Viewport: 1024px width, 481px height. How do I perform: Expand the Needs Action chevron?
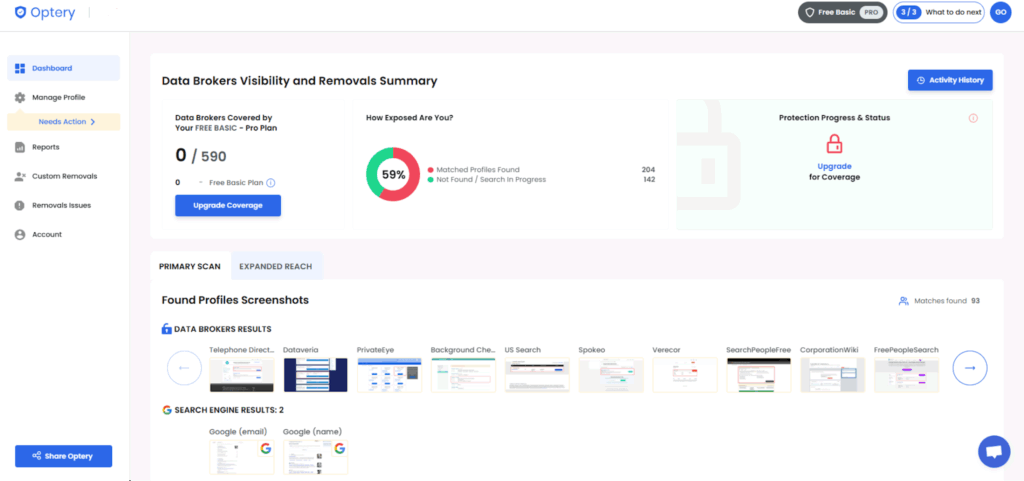tap(93, 122)
